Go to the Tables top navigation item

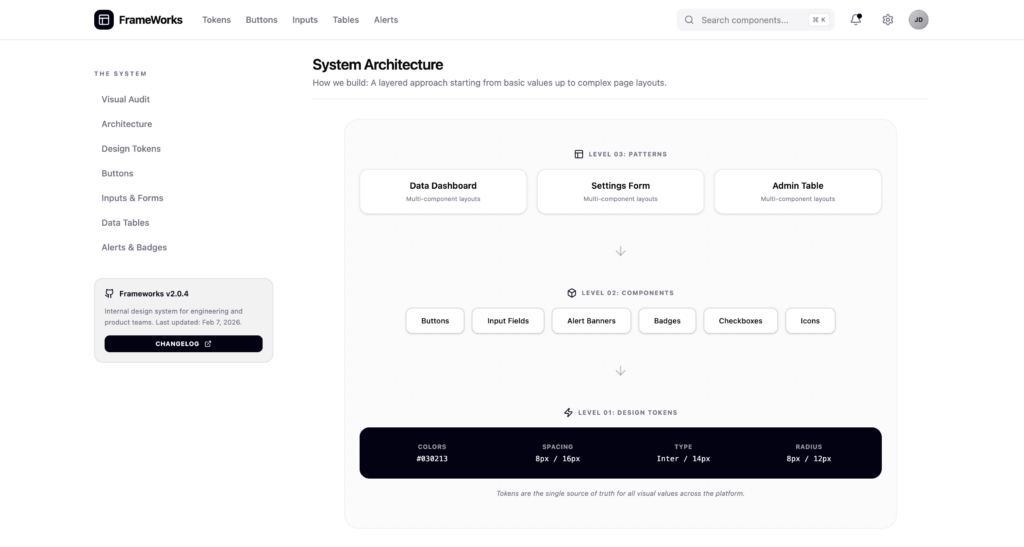(346, 20)
